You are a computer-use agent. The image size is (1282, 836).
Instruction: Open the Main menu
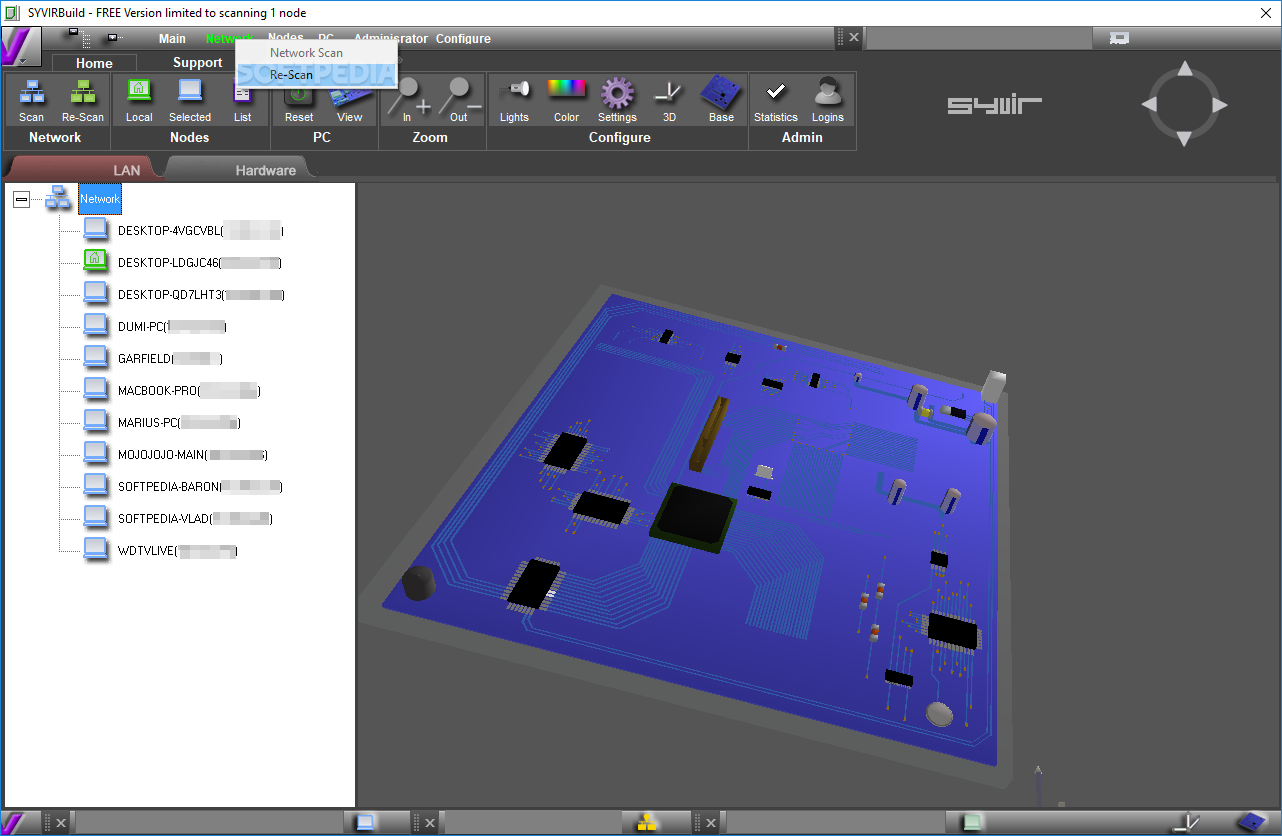(x=172, y=38)
